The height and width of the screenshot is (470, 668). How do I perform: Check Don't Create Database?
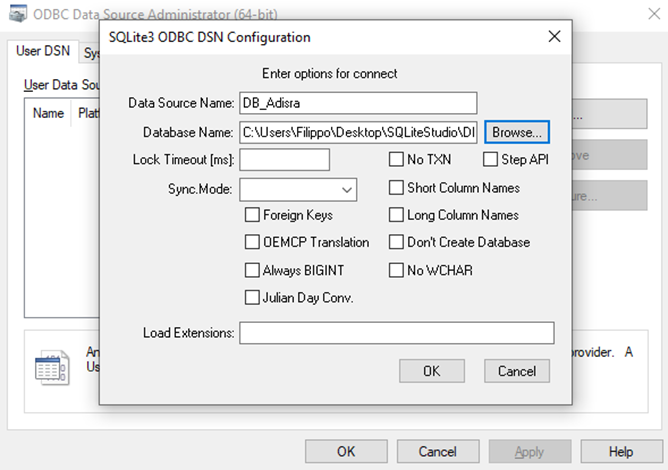click(x=396, y=242)
